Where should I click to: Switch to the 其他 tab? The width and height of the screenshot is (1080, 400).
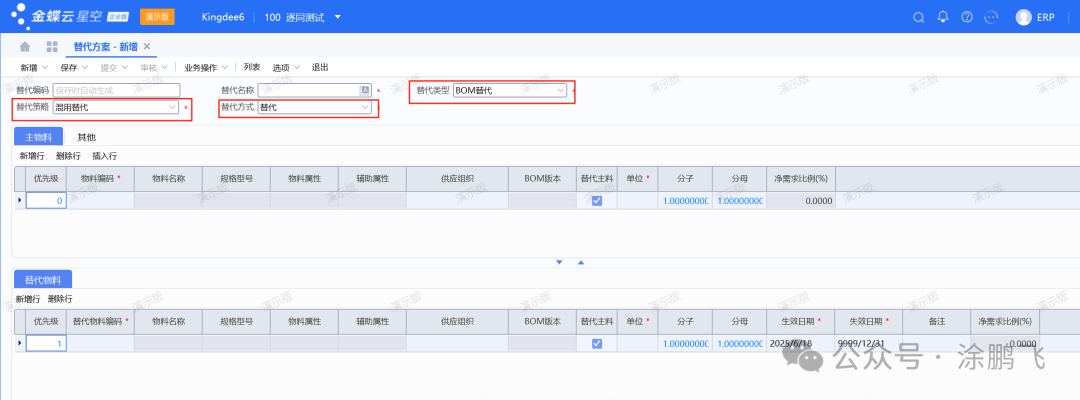(87, 137)
